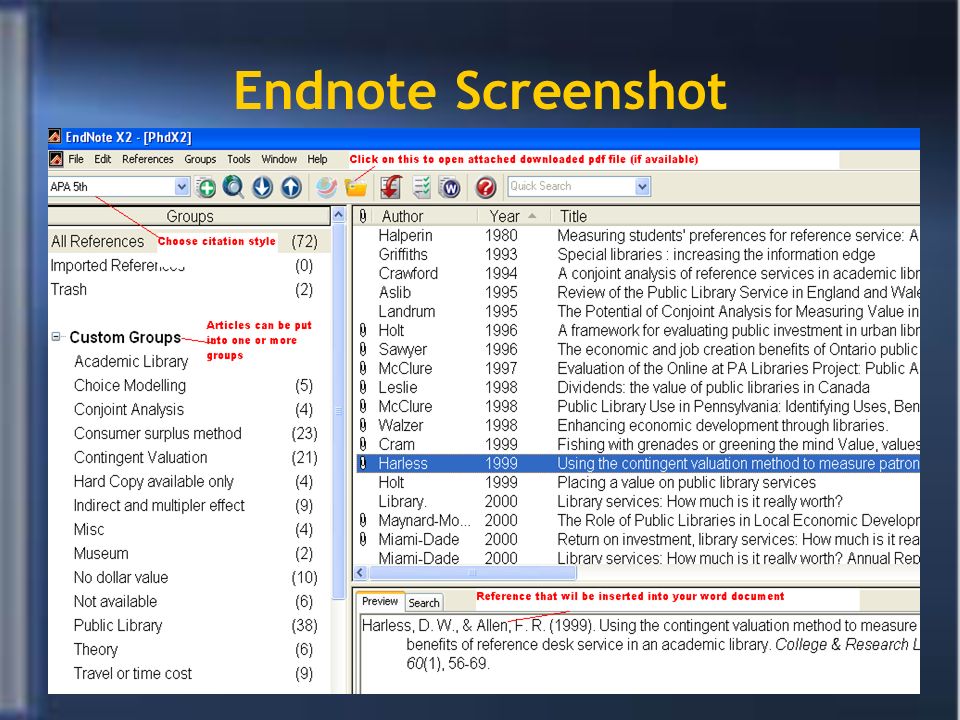The height and width of the screenshot is (720, 960).
Task: Click the Export up-arrow icon
Action: pos(291,187)
